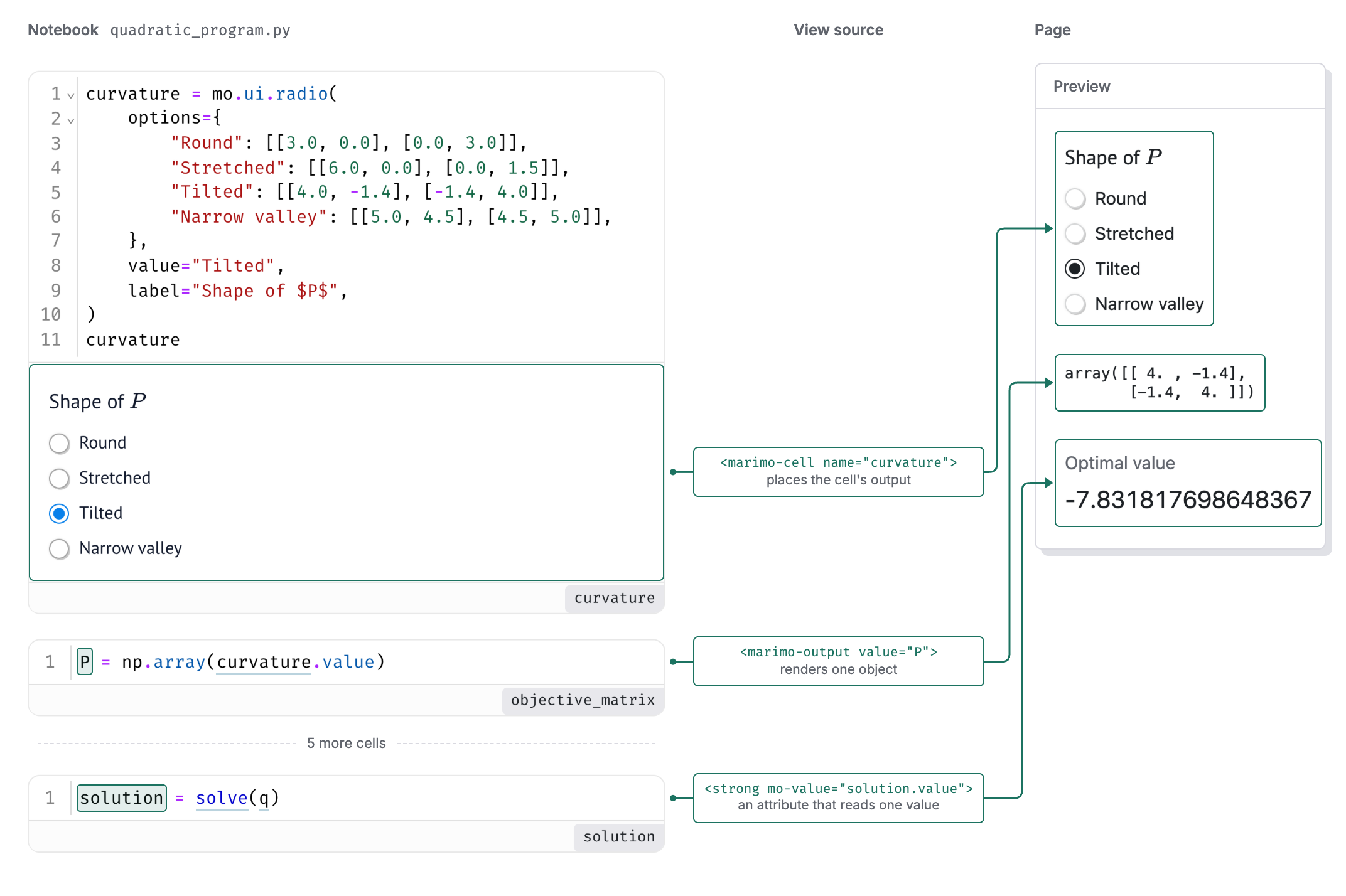Click the View source heading

(838, 30)
